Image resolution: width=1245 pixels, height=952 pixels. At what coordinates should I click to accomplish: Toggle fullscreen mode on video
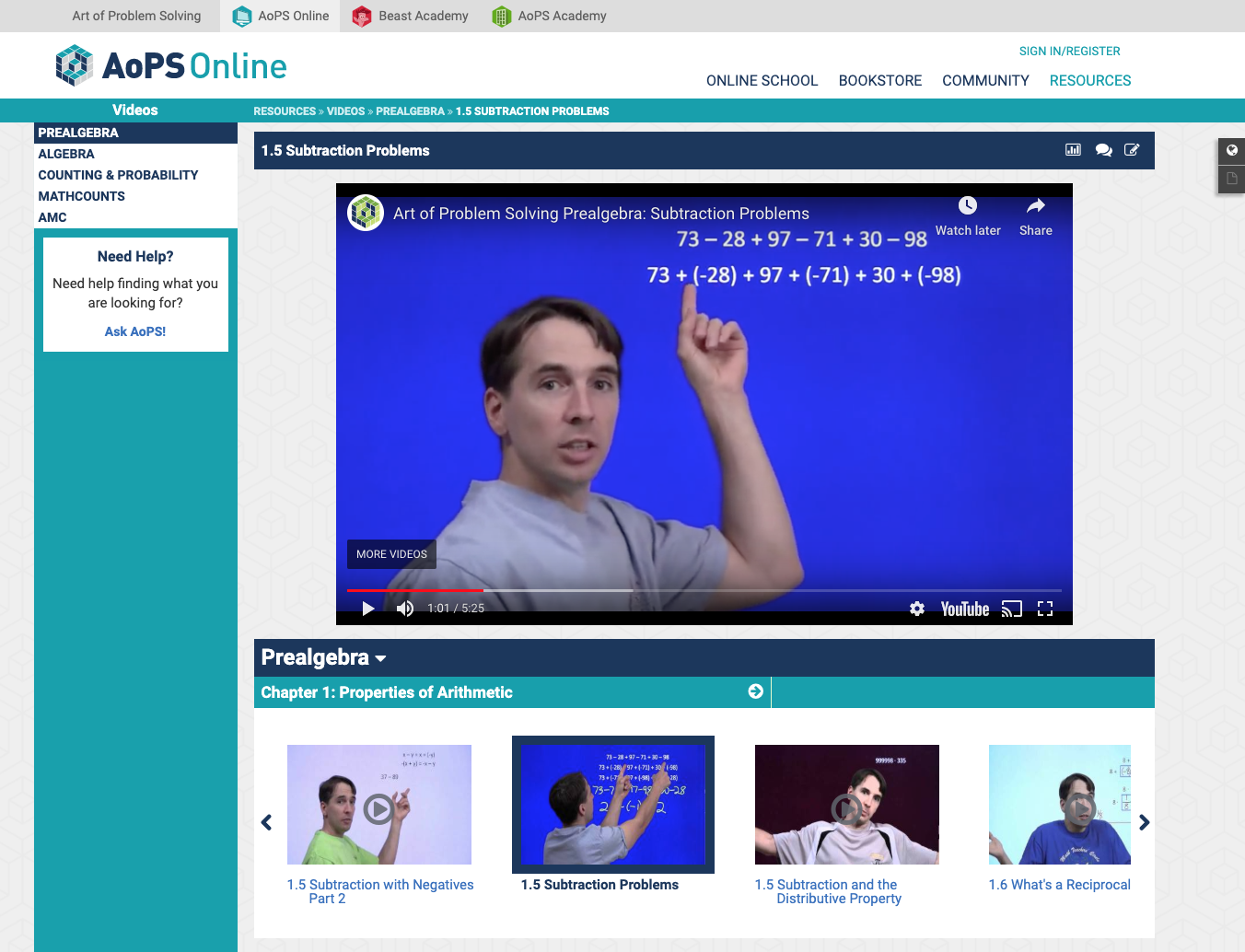point(1045,609)
